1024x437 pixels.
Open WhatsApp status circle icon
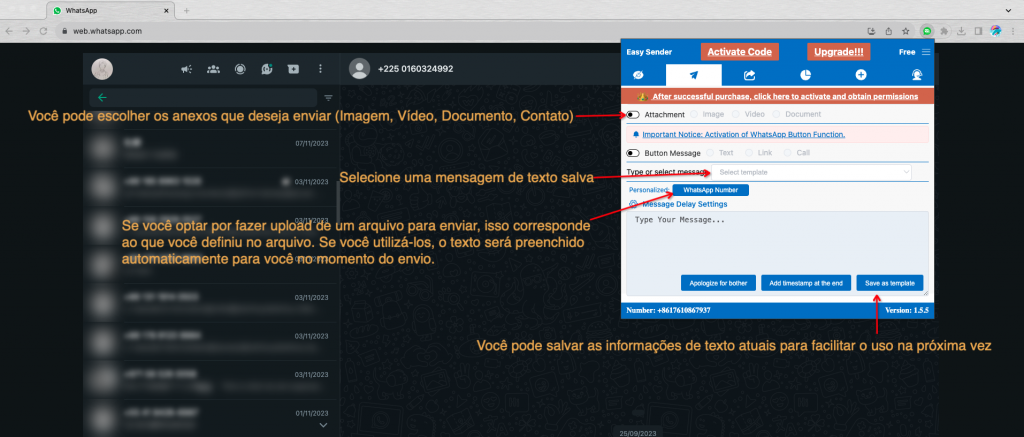pos(240,69)
